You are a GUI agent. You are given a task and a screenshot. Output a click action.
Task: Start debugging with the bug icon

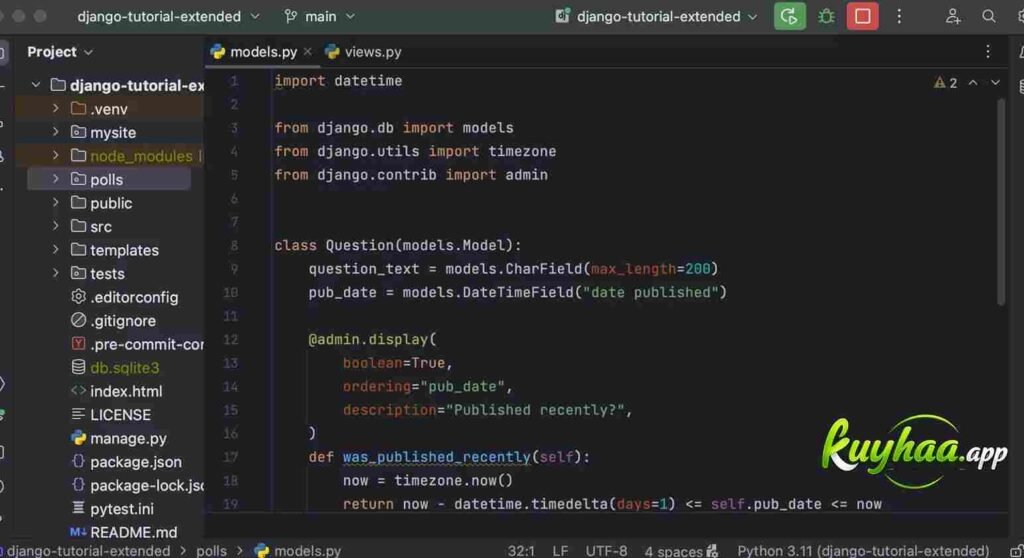click(x=826, y=16)
